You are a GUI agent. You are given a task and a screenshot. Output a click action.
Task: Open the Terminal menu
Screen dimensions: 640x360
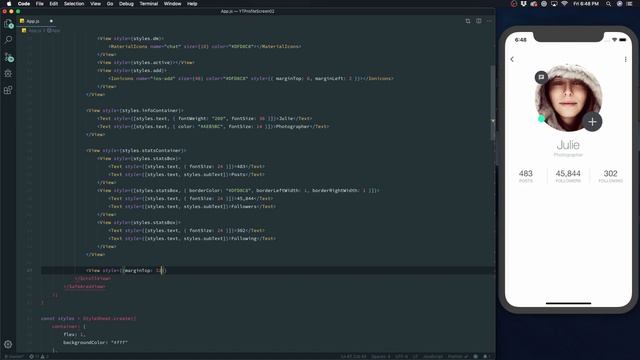tap(149, 4)
